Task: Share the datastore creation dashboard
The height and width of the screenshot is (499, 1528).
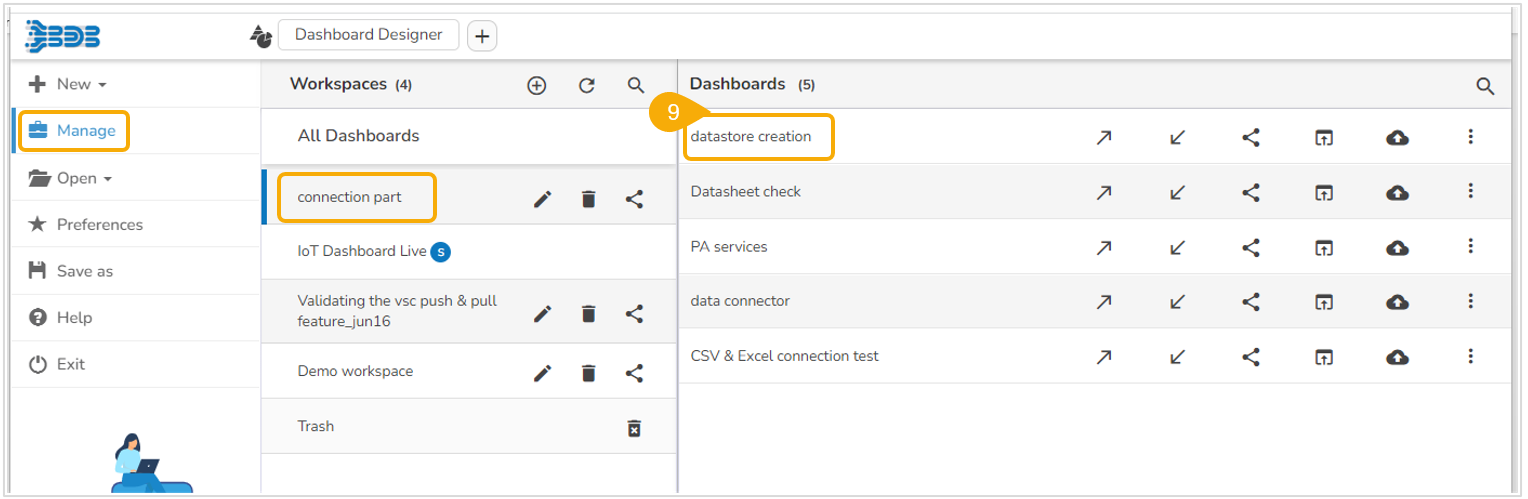Action: pyautogui.click(x=1250, y=138)
